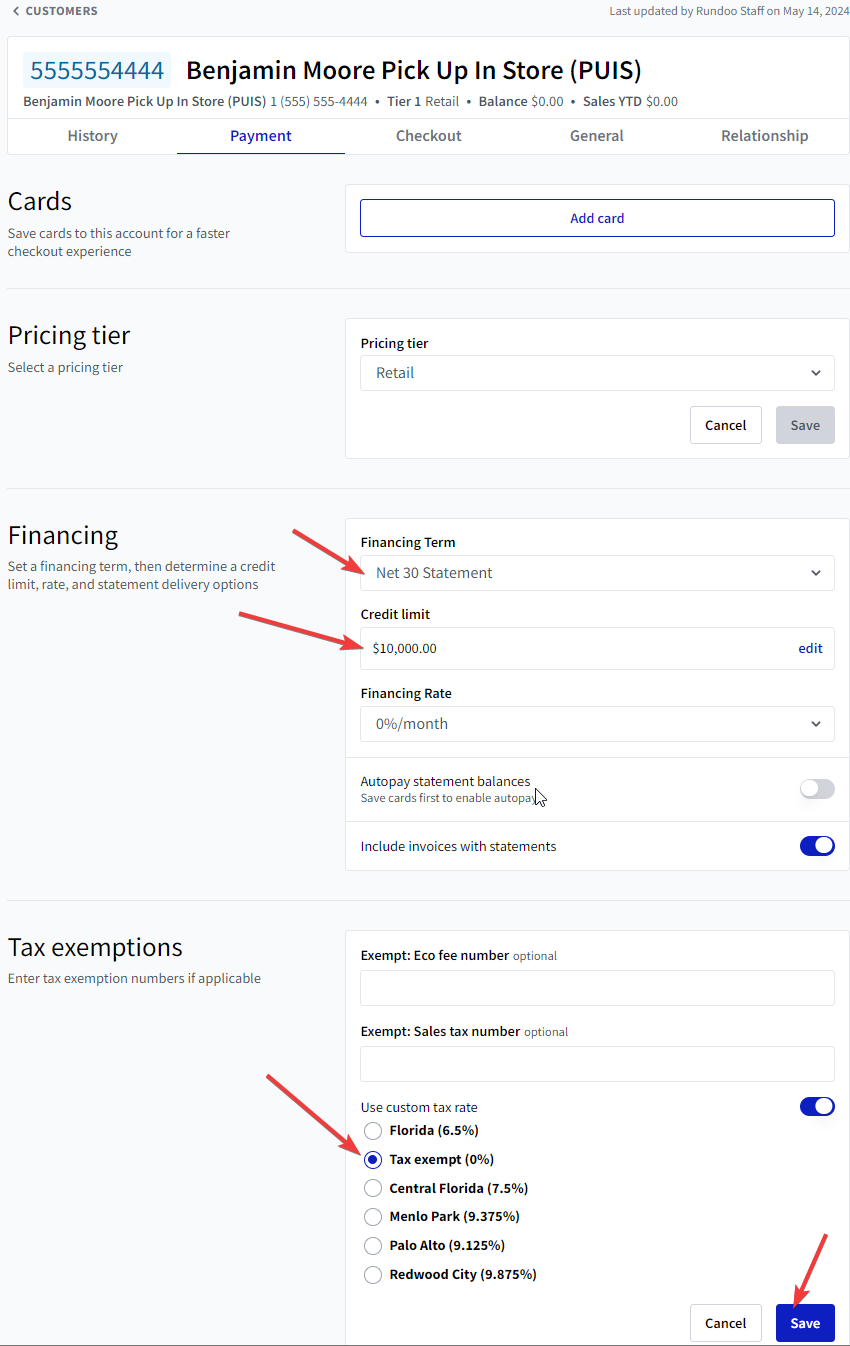Click the Benjamin Moore Pick Up In Store heading

tap(414, 71)
